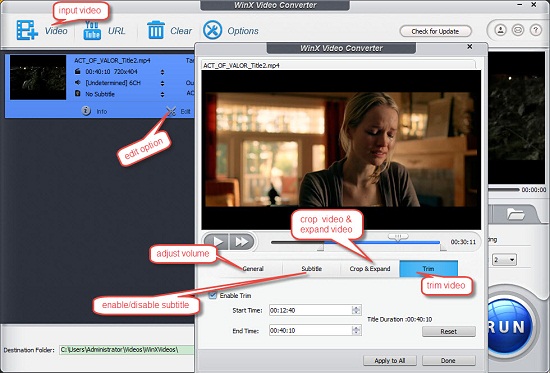Viewport: 550px width, 373px height.
Task: Click the email envelope icon
Action: pos(518,30)
